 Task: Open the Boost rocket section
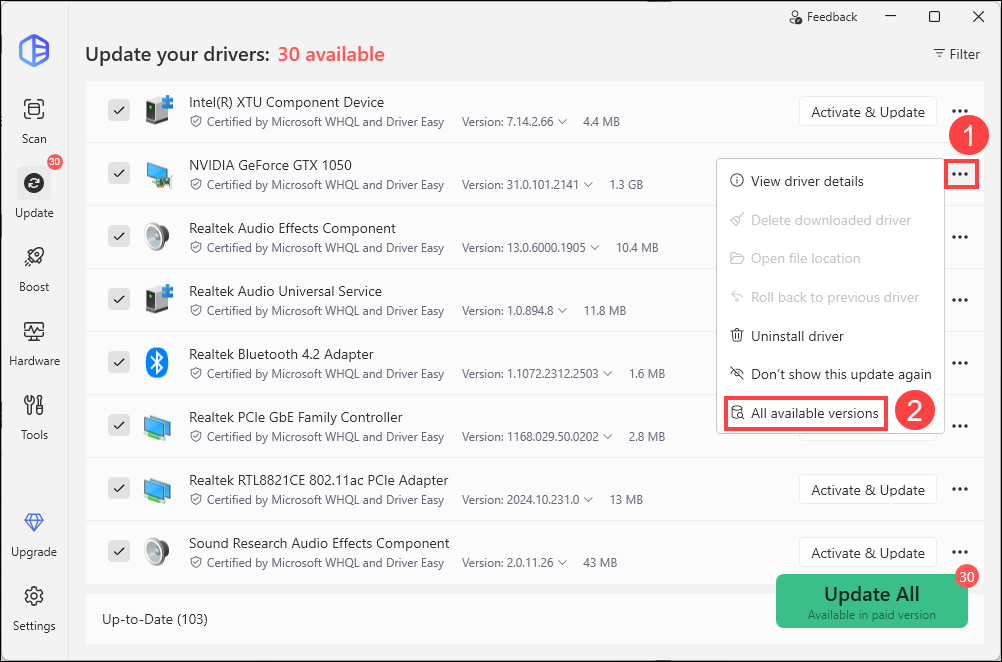pos(34,268)
